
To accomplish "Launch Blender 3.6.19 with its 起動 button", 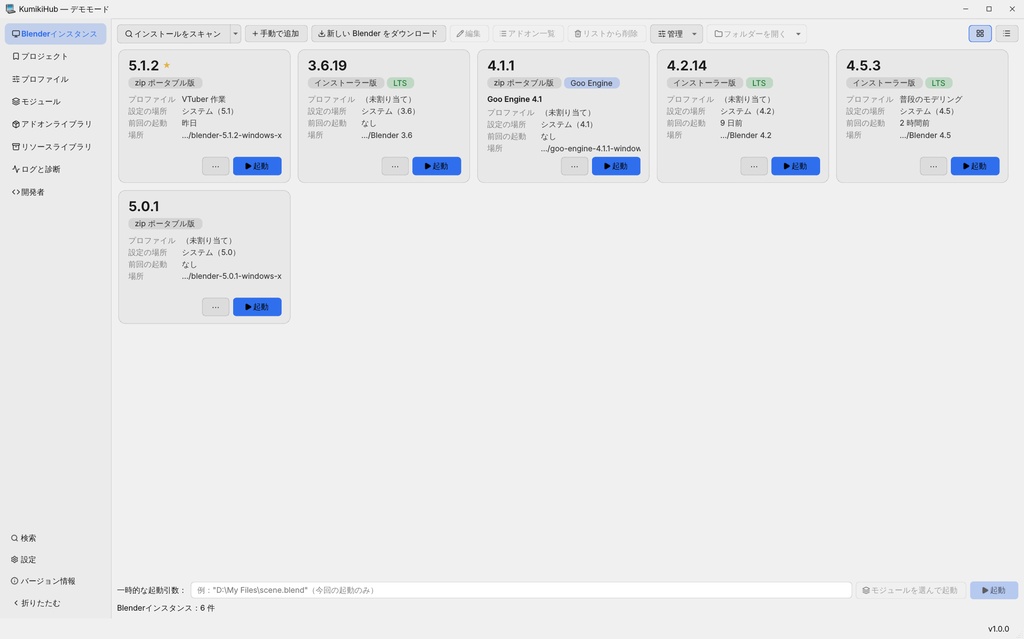I will click(x=436, y=166).
